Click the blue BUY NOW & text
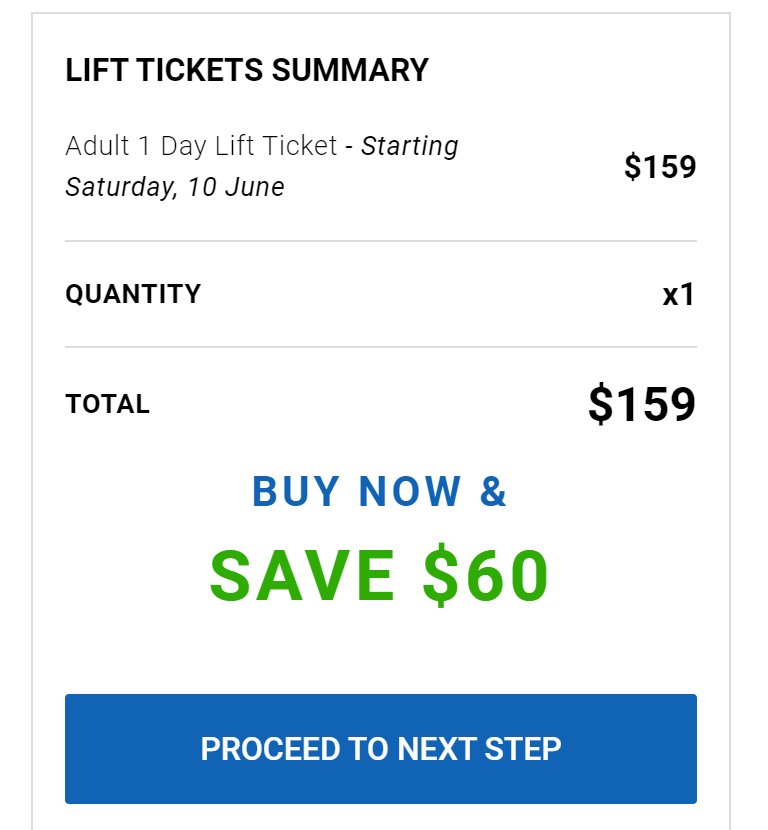768x830 pixels. [x=380, y=491]
